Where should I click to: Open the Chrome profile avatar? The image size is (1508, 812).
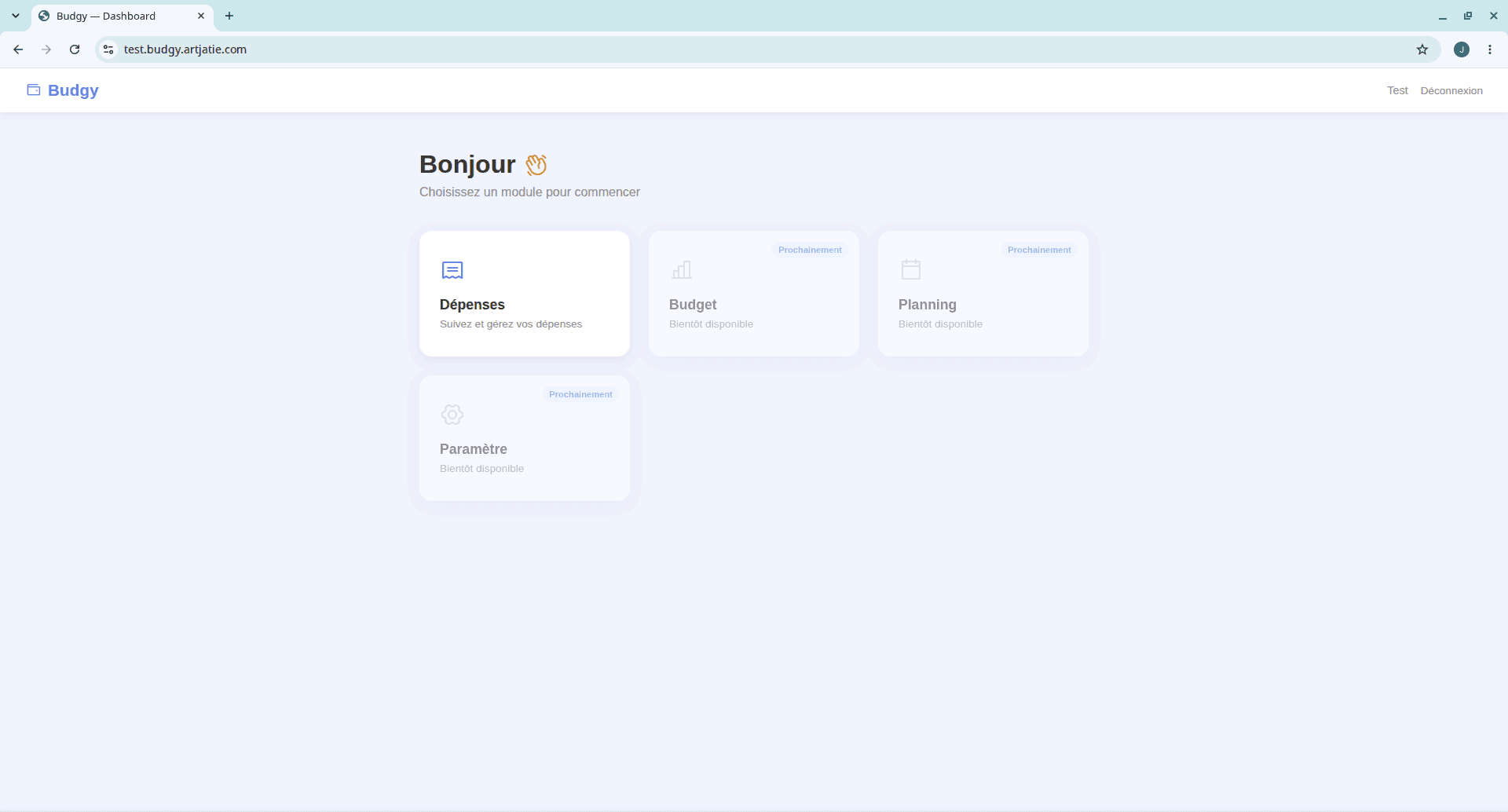click(1462, 49)
